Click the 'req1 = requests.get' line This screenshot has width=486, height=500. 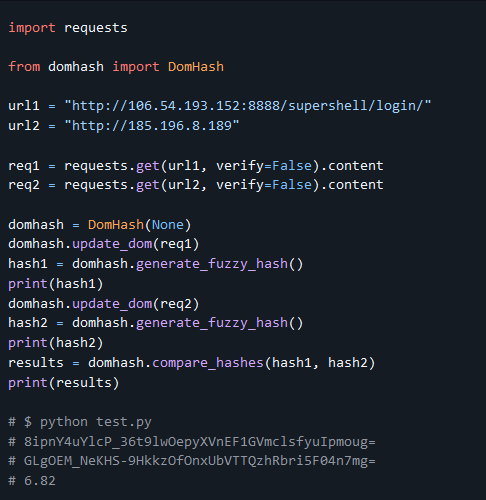(196, 166)
